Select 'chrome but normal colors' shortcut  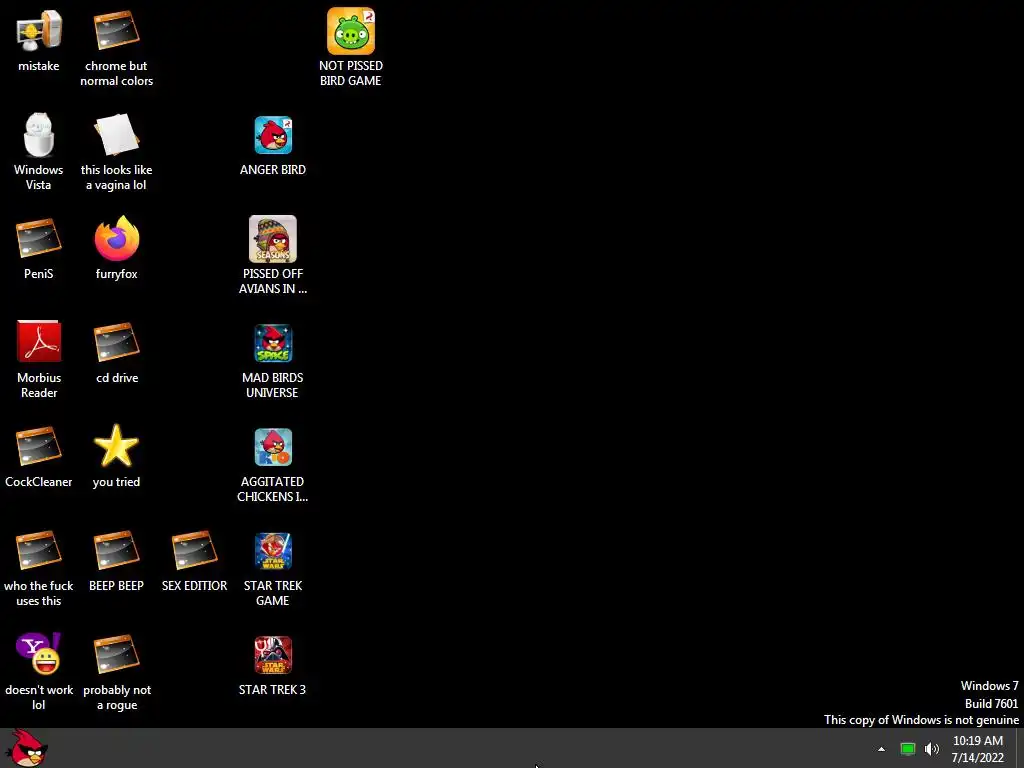(116, 31)
